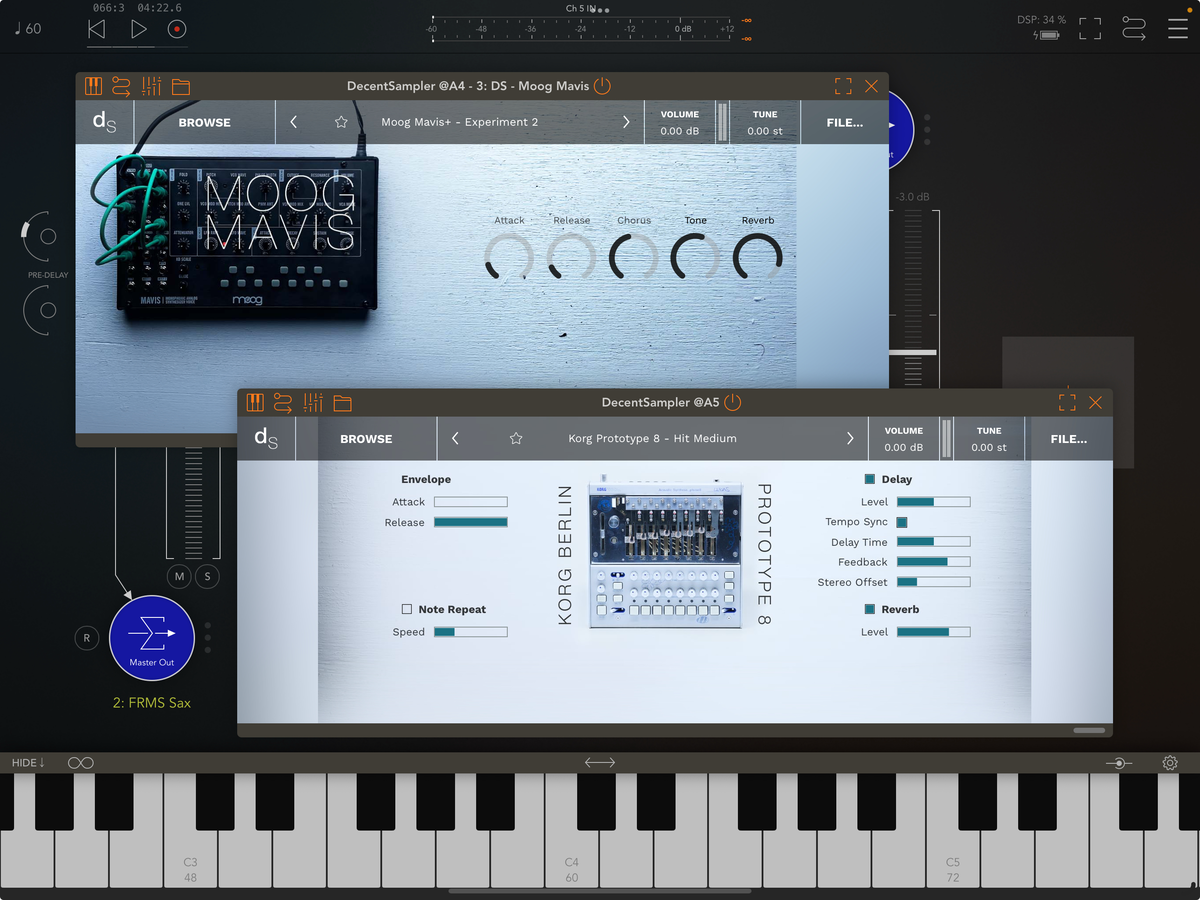Open the preset folder in the Moog Mavis window
Viewport: 1200px width, 900px height.
click(181, 87)
